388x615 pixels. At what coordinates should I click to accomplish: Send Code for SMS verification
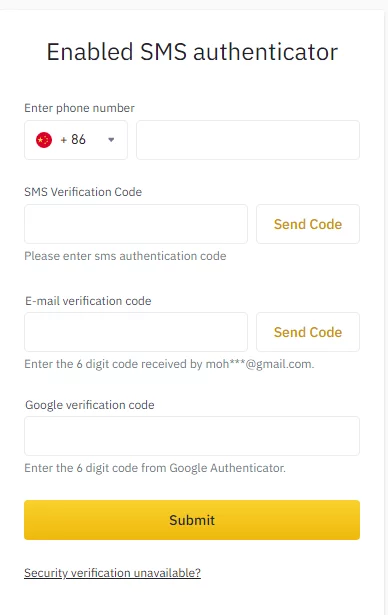[x=308, y=224]
